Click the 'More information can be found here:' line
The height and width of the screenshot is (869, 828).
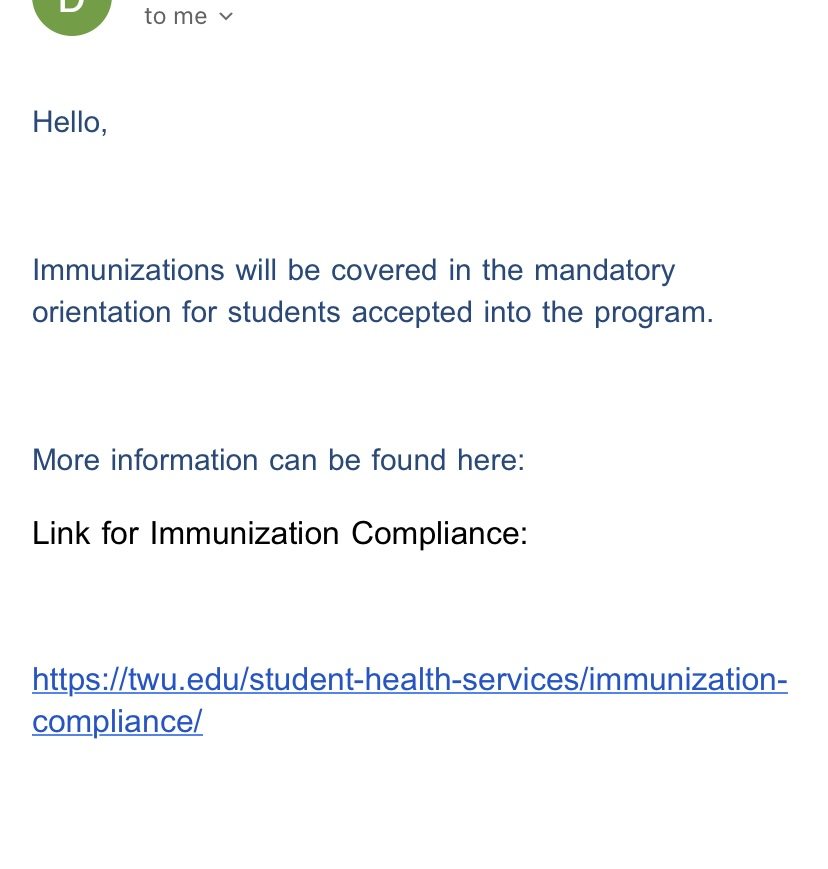point(278,460)
